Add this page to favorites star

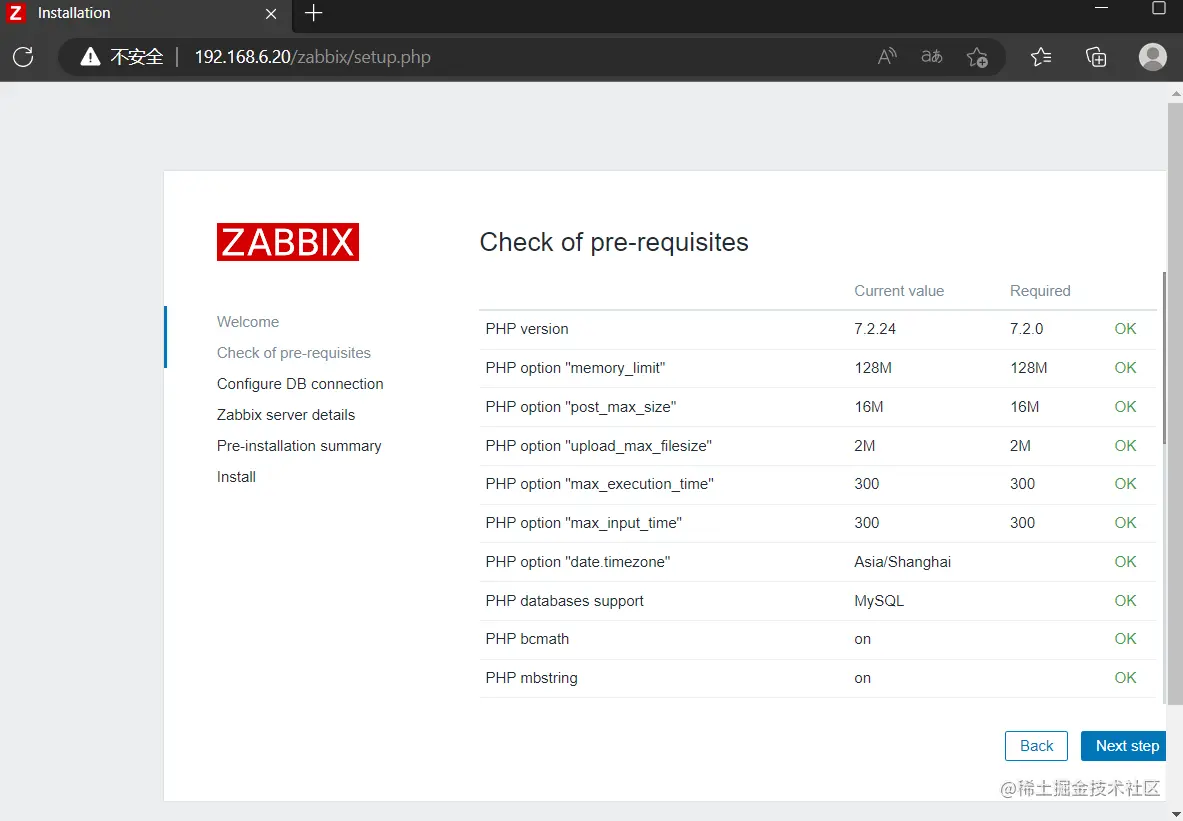[977, 57]
